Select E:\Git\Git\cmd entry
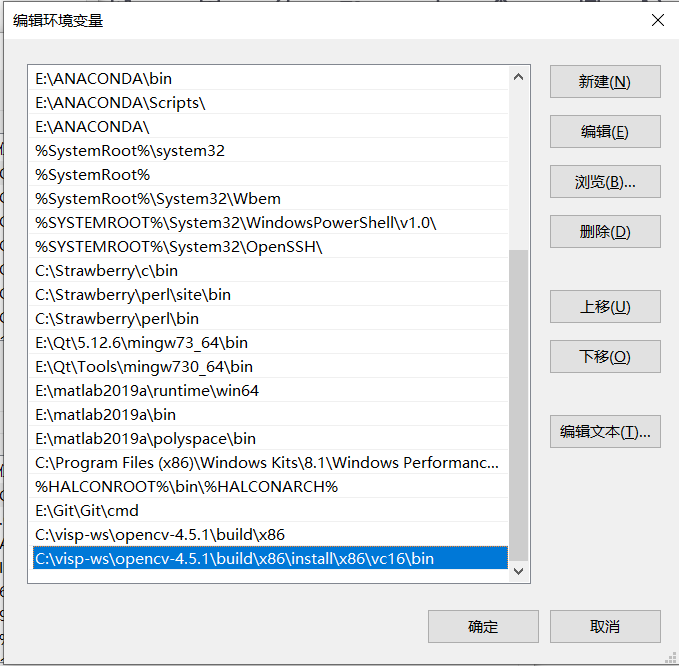The image size is (679, 666). [268, 511]
